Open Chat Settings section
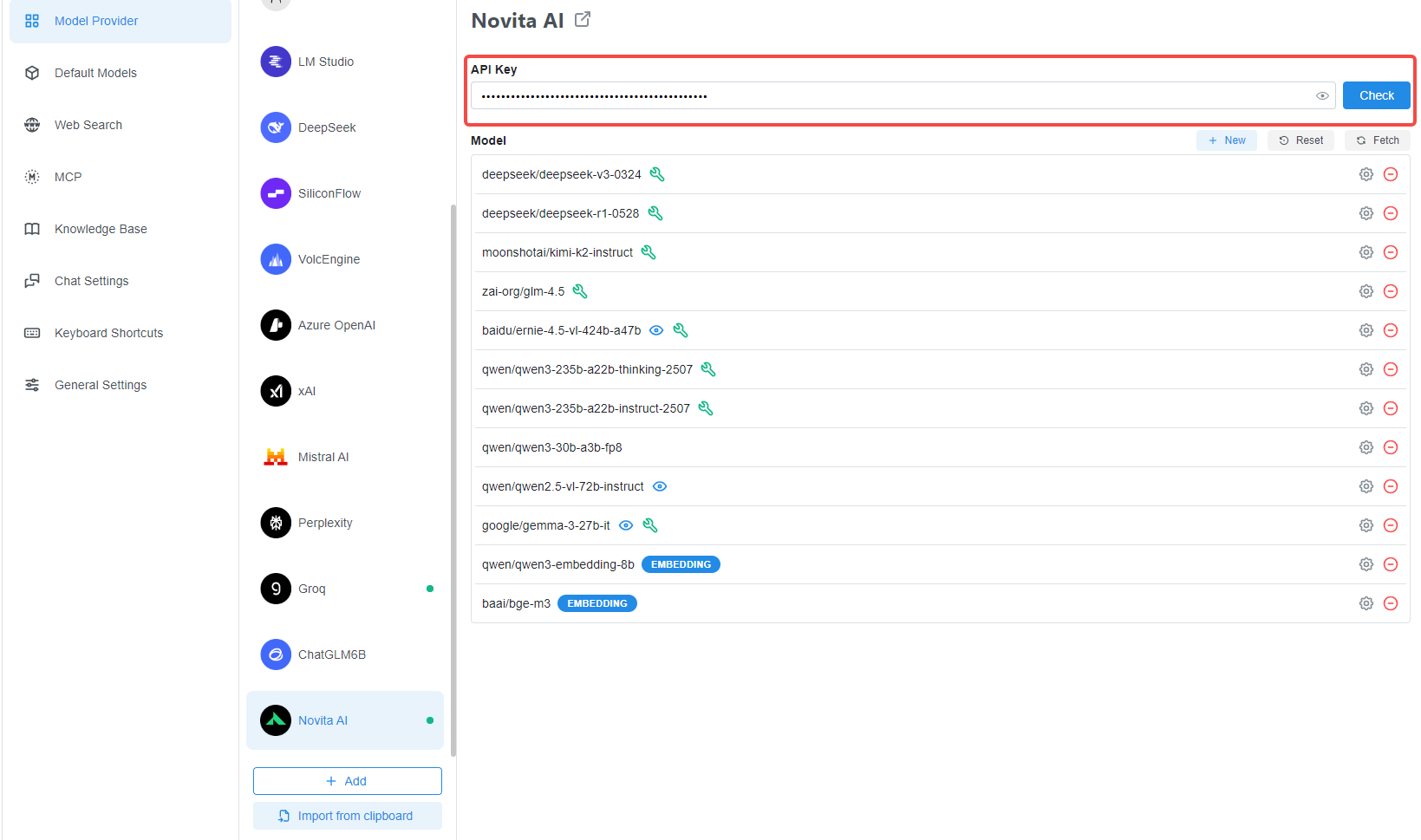This screenshot has height=840, width=1421. [x=121, y=281]
